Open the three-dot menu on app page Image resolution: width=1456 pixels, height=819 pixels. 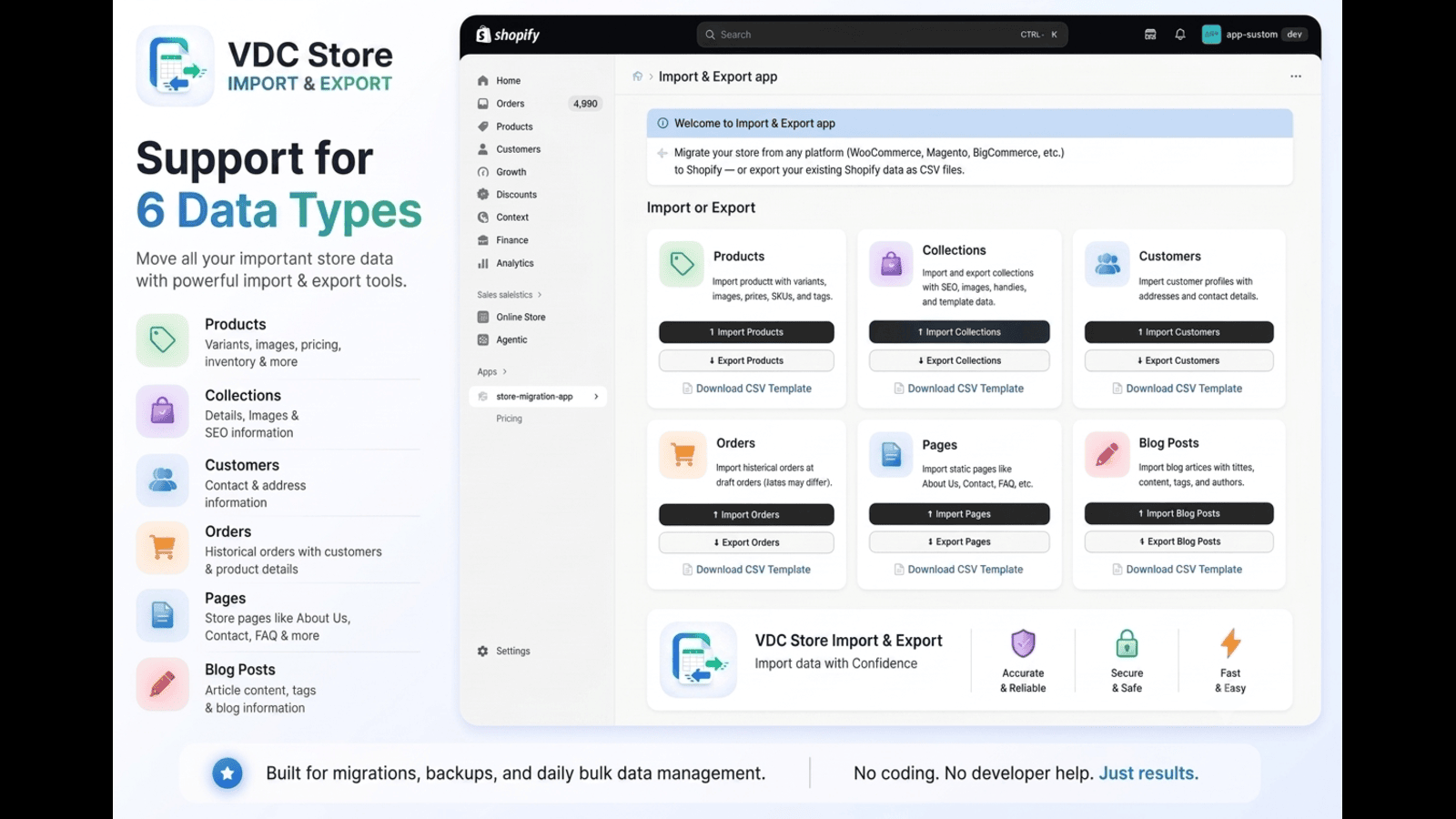(1296, 76)
